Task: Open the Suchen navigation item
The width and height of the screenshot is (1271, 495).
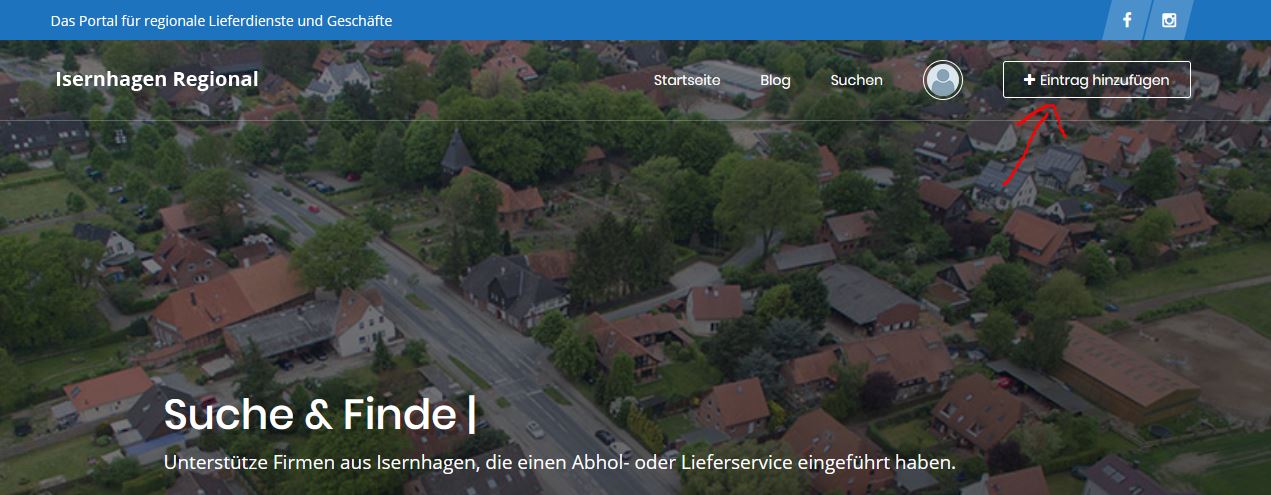Action: click(x=856, y=80)
